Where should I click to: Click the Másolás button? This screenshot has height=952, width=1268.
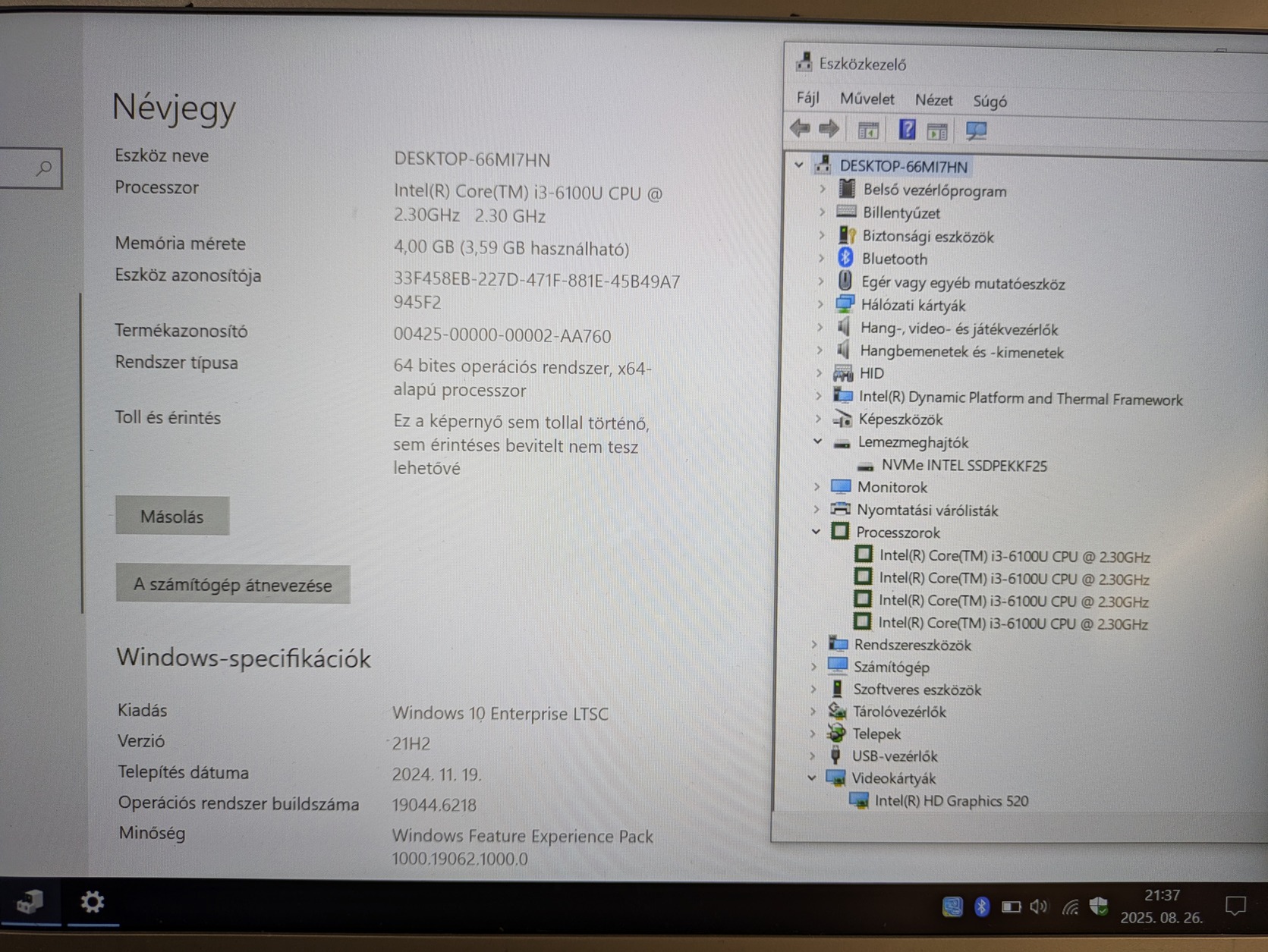172,517
